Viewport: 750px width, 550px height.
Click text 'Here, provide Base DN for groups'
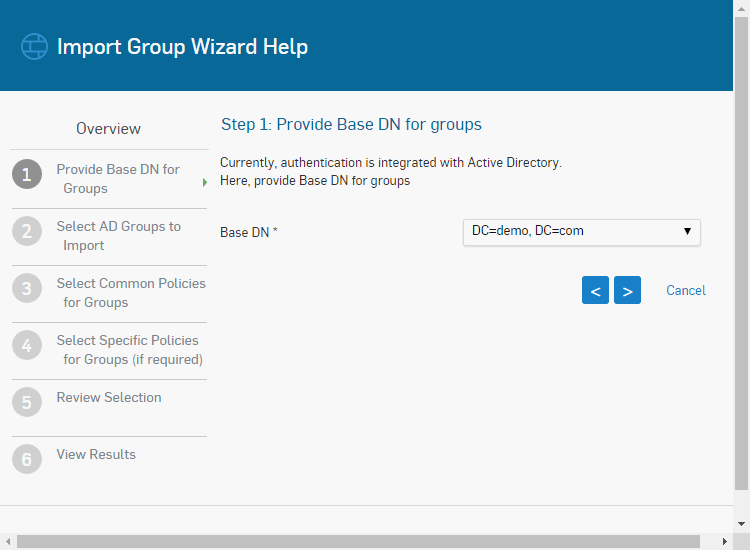tap(315, 181)
